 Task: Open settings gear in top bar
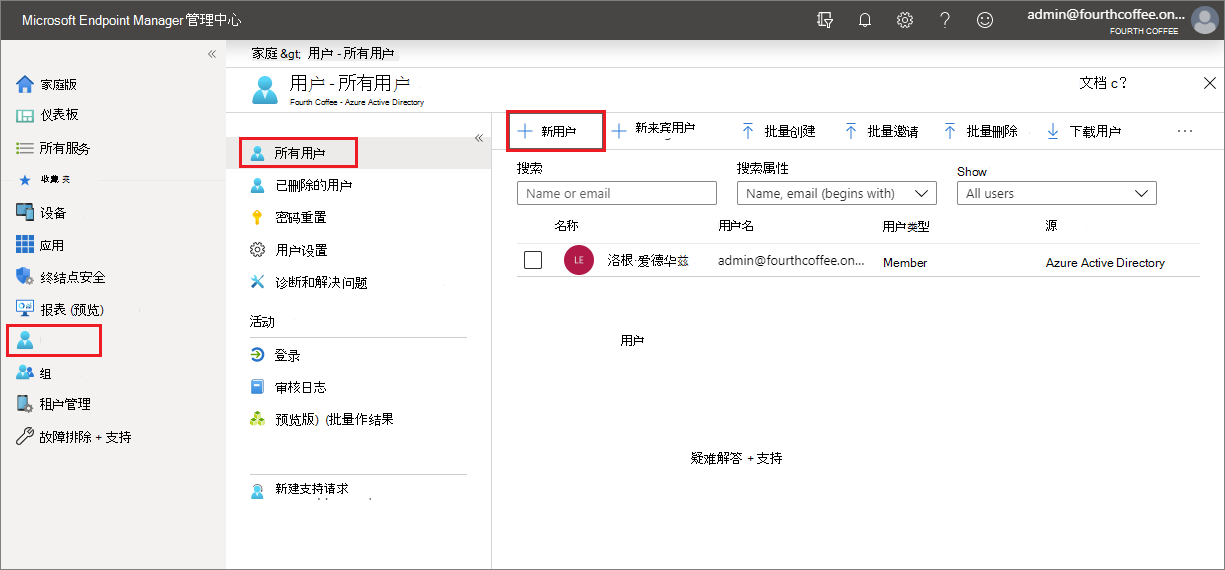[x=905, y=20]
